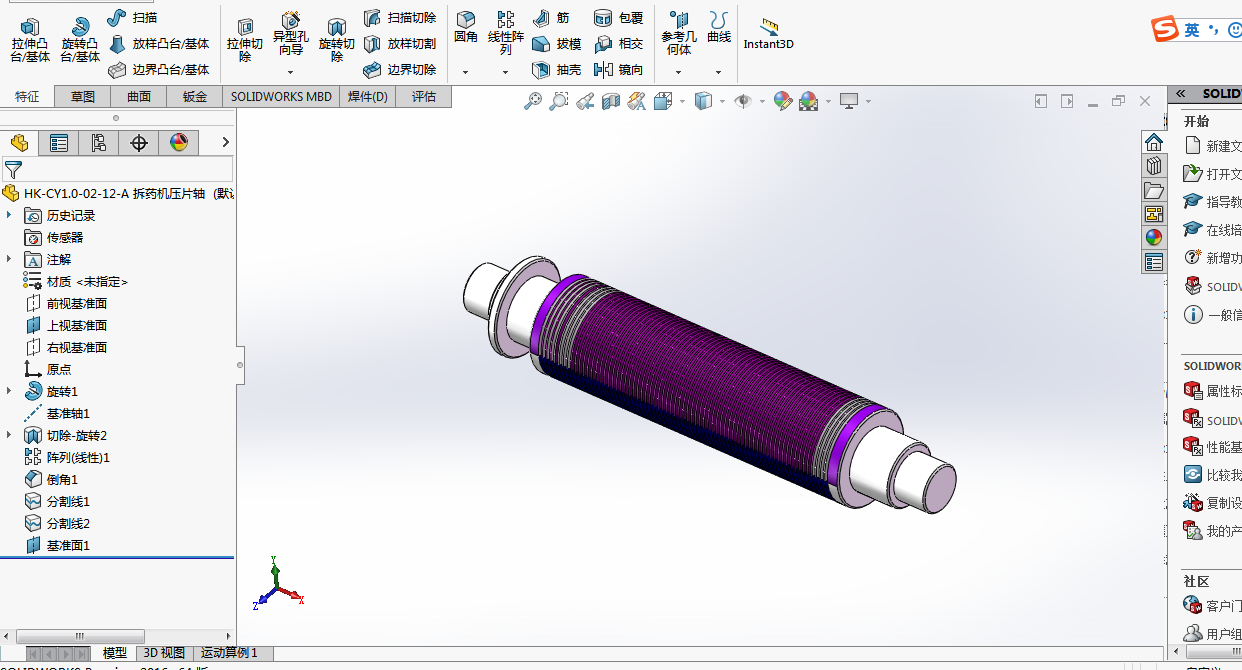Pick the 边界凸台/基体 boundary boss tool
The image size is (1242, 670).
[x=158, y=70]
